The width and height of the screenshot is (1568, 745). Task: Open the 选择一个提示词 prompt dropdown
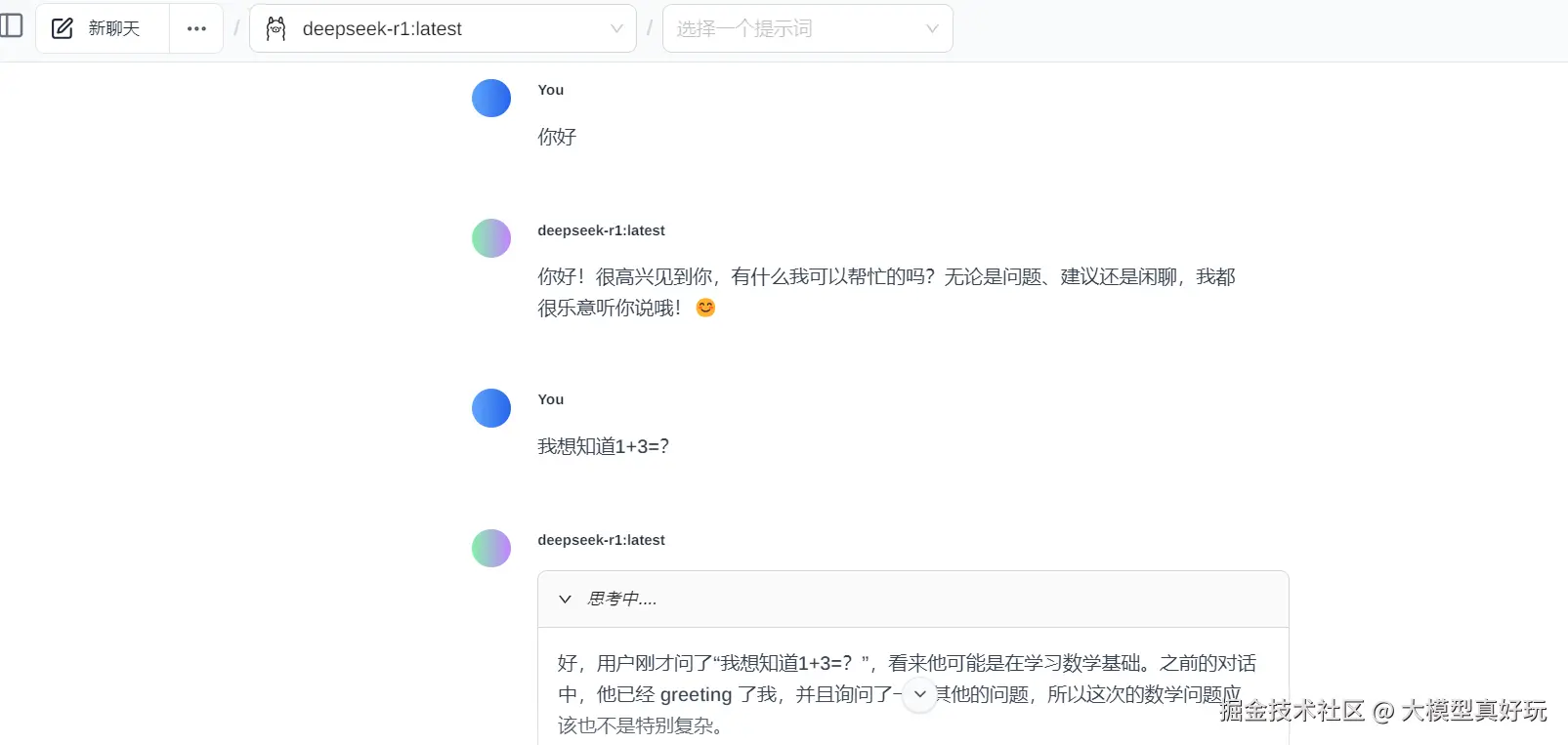click(807, 28)
